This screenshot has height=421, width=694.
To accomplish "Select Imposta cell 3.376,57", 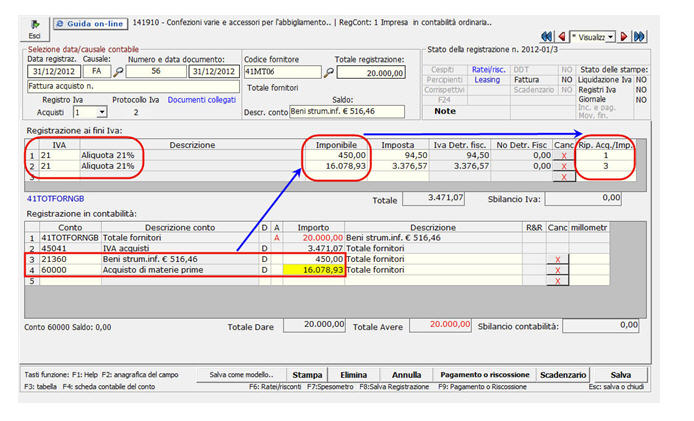I will [x=398, y=166].
